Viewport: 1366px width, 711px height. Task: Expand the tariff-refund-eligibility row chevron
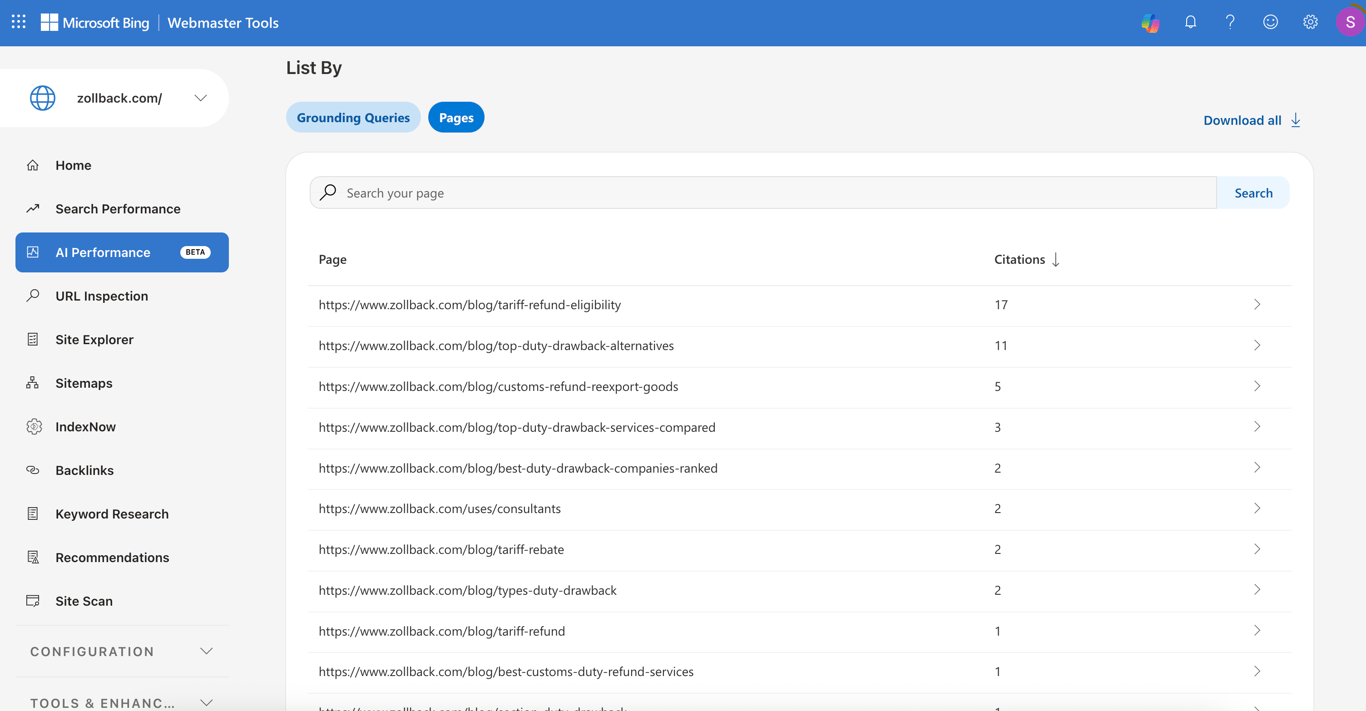[1257, 304]
